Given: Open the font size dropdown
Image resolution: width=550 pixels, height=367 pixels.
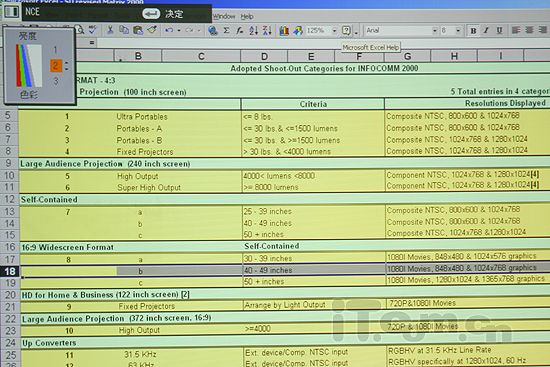Looking at the screenshot, I should point(458,31).
